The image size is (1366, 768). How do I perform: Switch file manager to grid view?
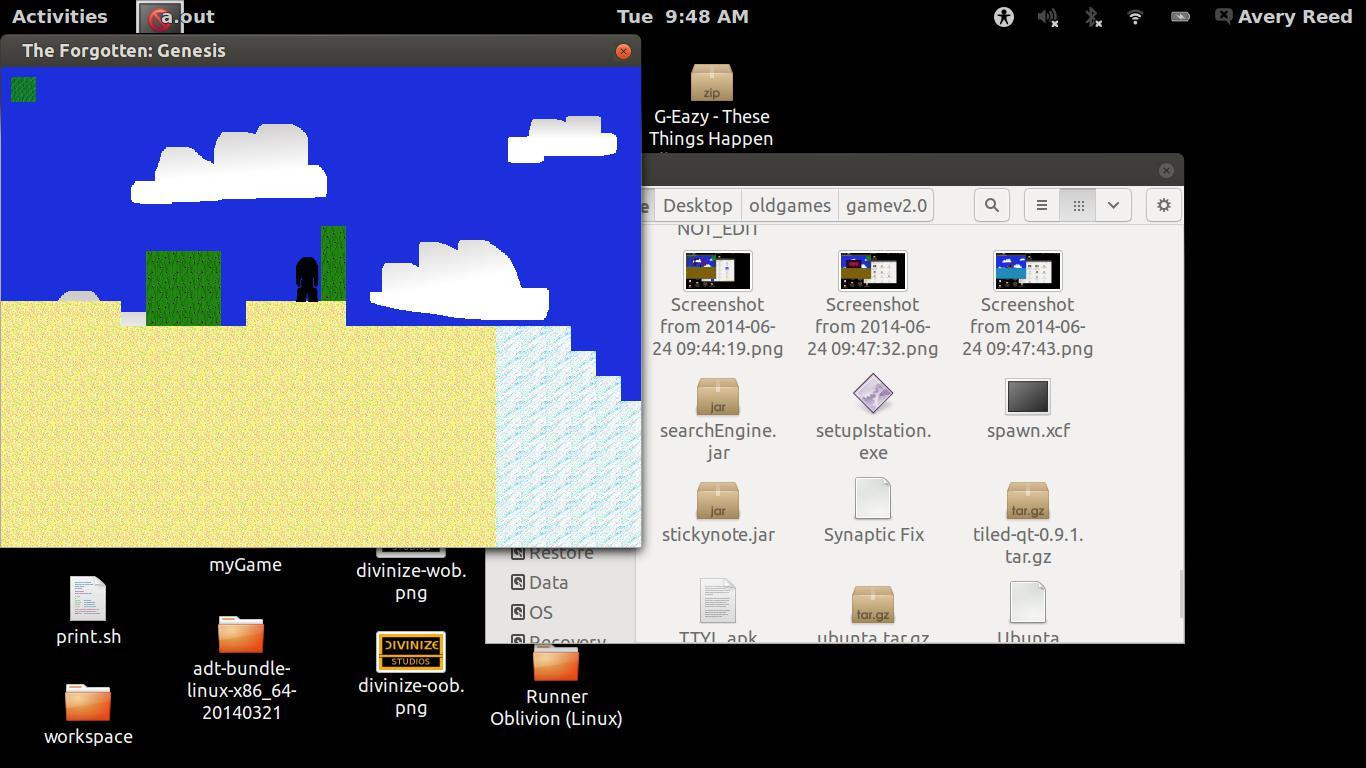pyautogui.click(x=1078, y=205)
